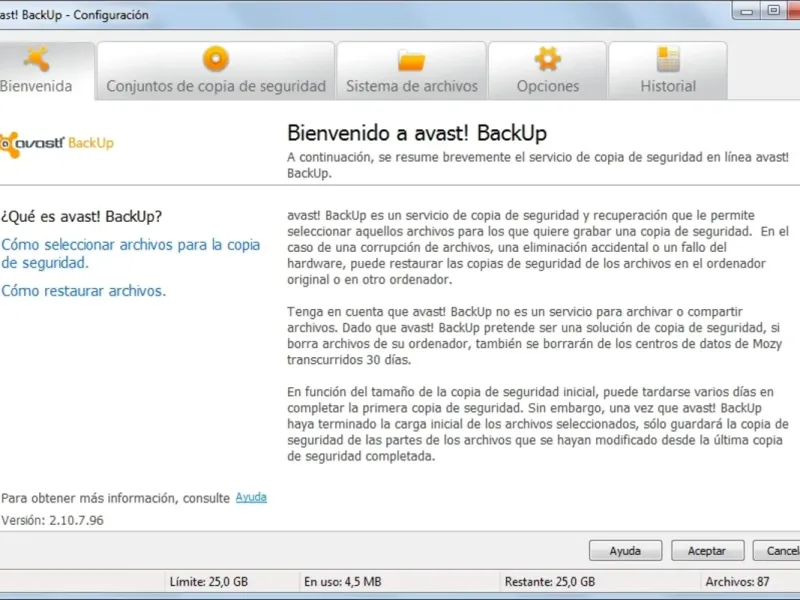Click the Cancelar button

tap(777, 551)
